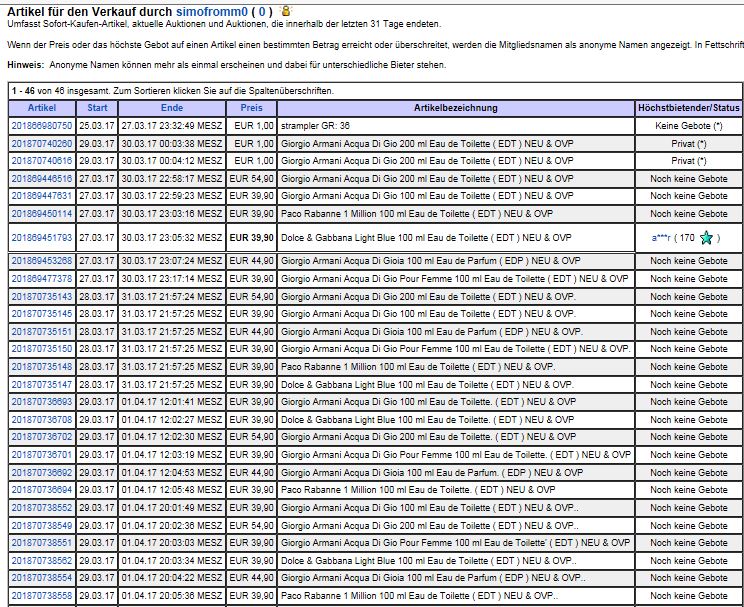Click EUR 44,90 price ending 12:04:53

click(x=251, y=473)
